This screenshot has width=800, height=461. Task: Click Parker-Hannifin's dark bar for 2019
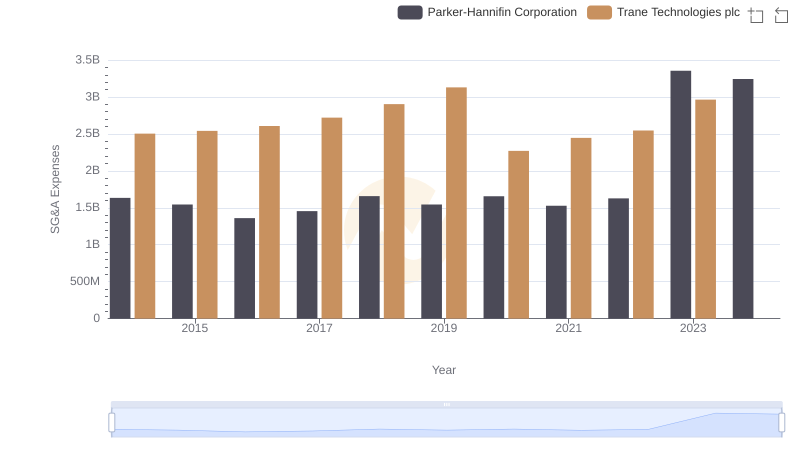coord(432,262)
